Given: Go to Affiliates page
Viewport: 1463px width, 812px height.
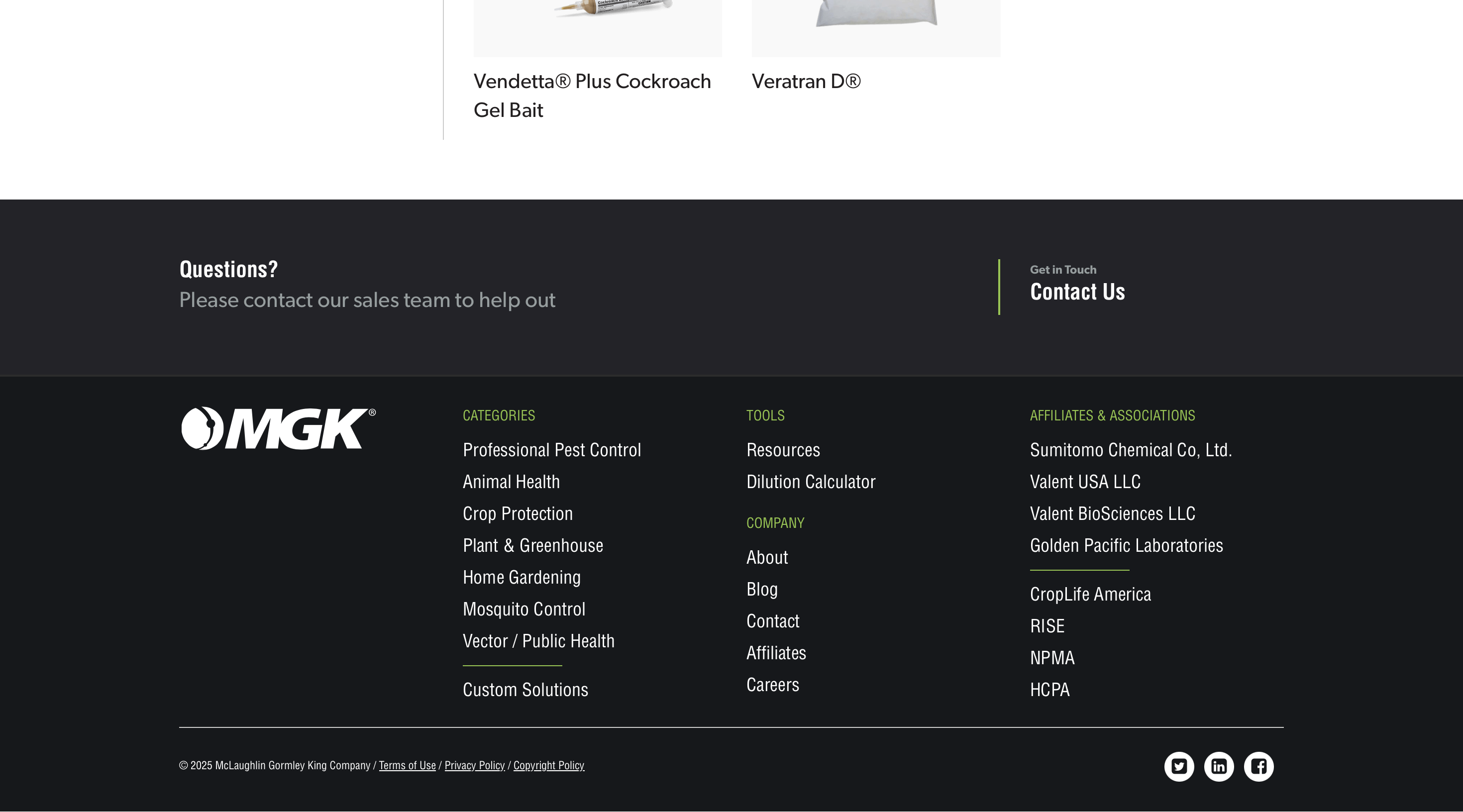Looking at the screenshot, I should (776, 653).
